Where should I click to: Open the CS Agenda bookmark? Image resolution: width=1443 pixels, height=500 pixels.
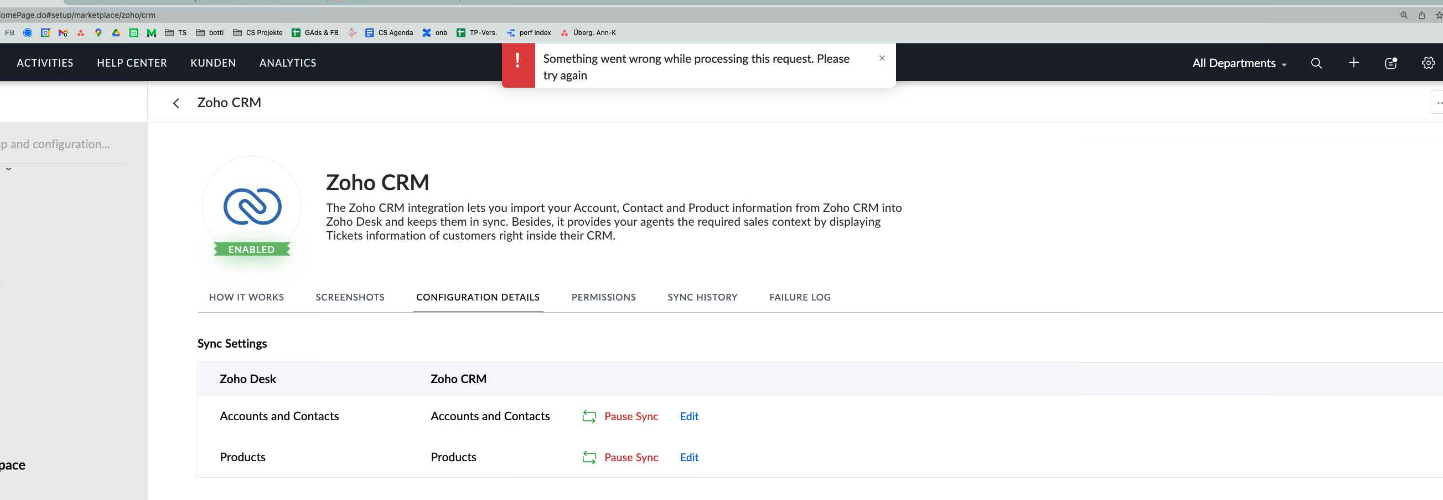389,33
